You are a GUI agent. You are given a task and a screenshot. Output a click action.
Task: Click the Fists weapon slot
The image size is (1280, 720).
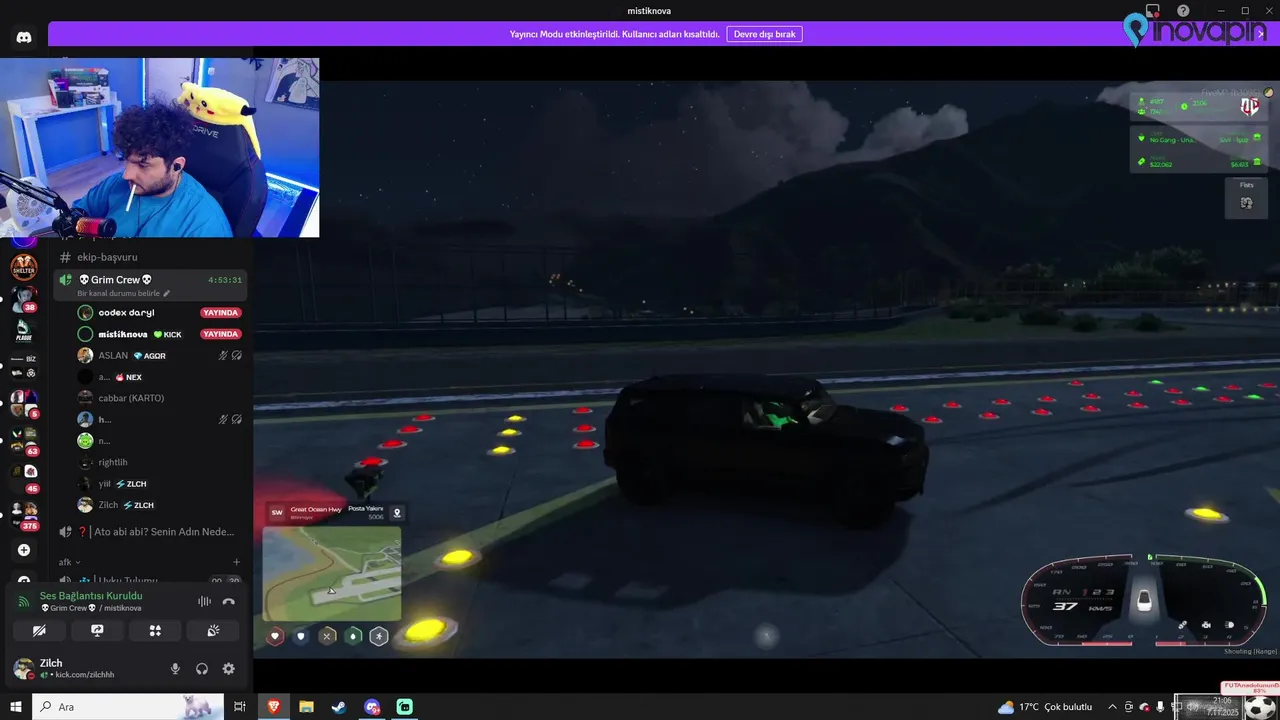[x=1246, y=197]
